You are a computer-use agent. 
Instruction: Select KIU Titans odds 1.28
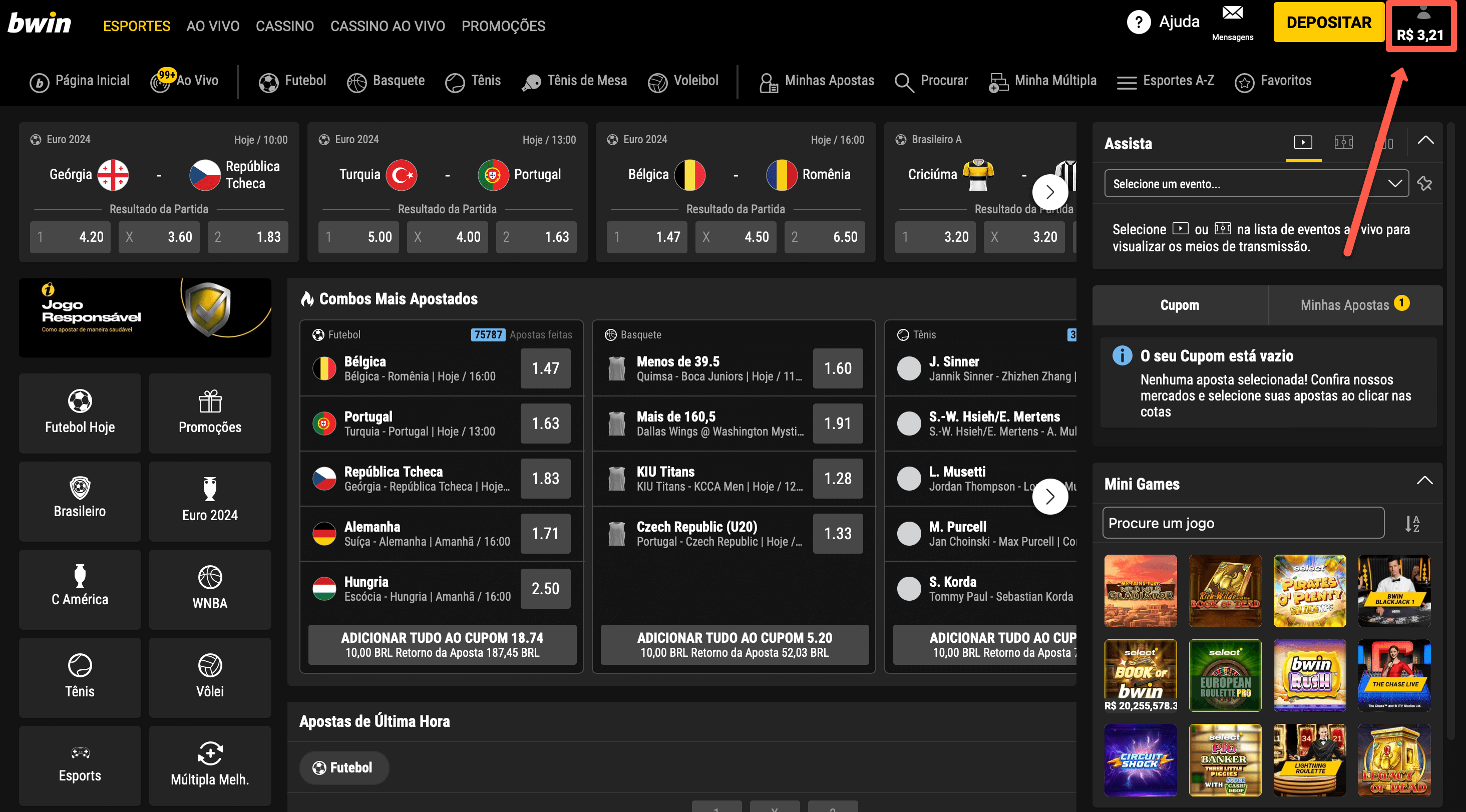pyautogui.click(x=838, y=479)
